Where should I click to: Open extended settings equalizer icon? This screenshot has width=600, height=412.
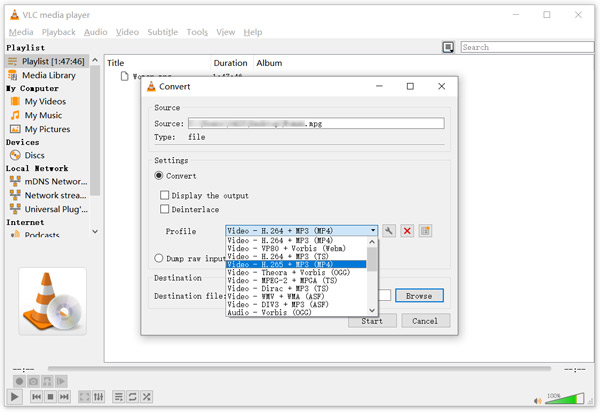click(x=98, y=397)
